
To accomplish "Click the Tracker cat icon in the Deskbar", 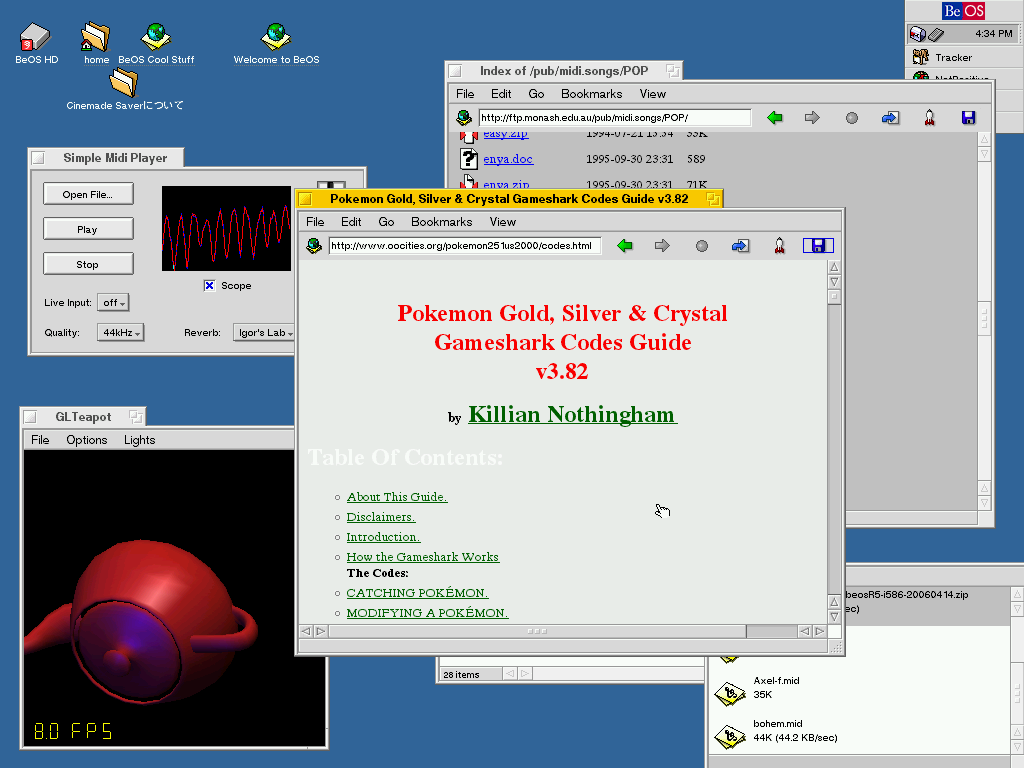I will tap(921, 57).
